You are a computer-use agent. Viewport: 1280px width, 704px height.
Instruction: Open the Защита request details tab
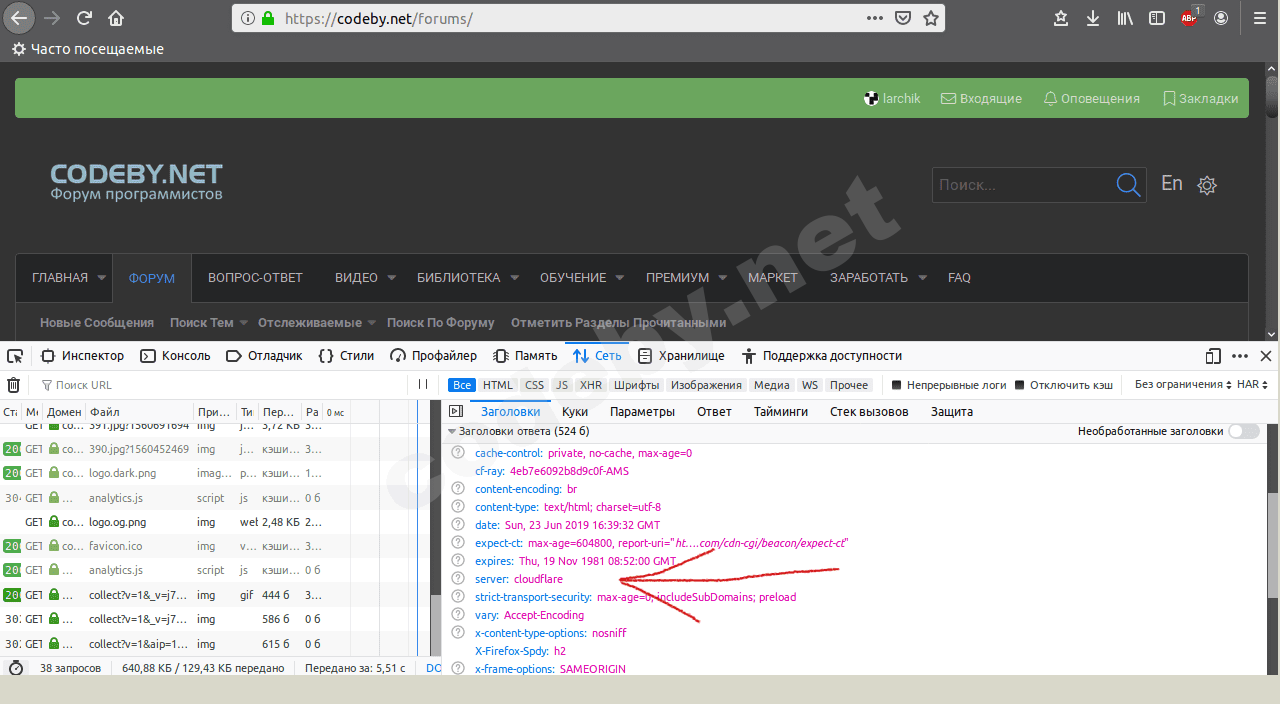(951, 411)
